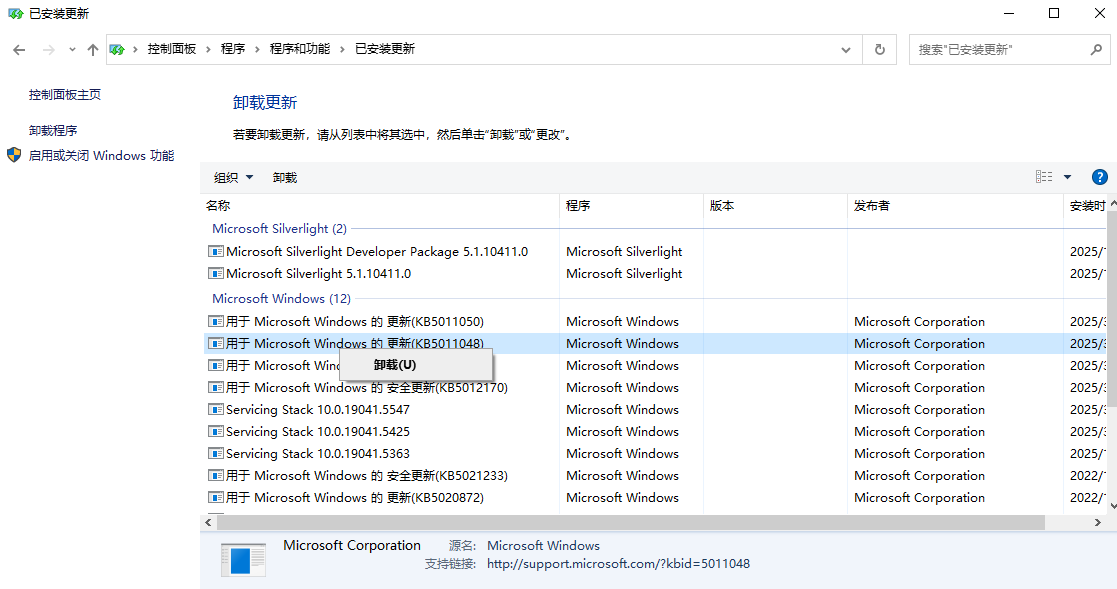Viewport: 1117px width, 589px height.
Task: Click the horizontal scrollbar left arrow
Action: pos(209,522)
